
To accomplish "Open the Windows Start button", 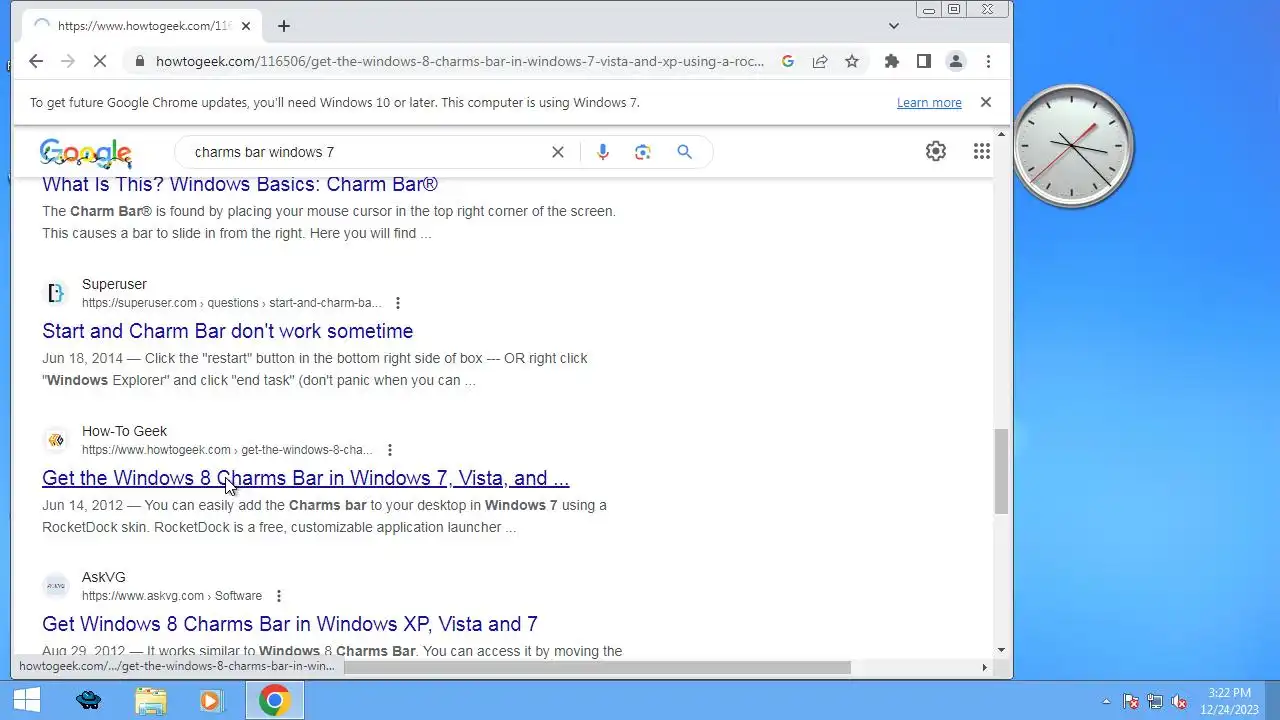I will click(27, 700).
